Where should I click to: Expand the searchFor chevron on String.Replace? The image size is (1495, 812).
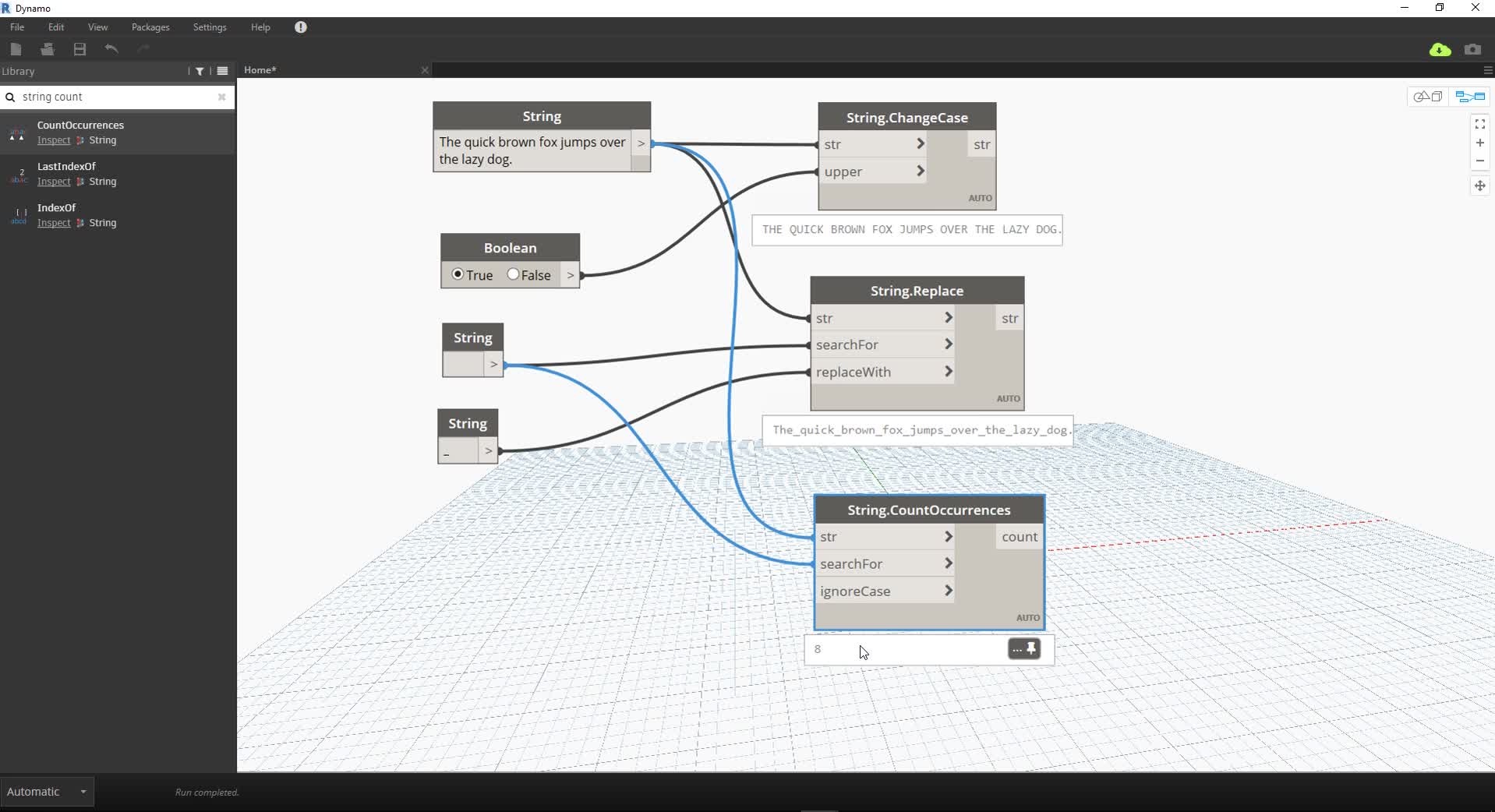(x=949, y=344)
